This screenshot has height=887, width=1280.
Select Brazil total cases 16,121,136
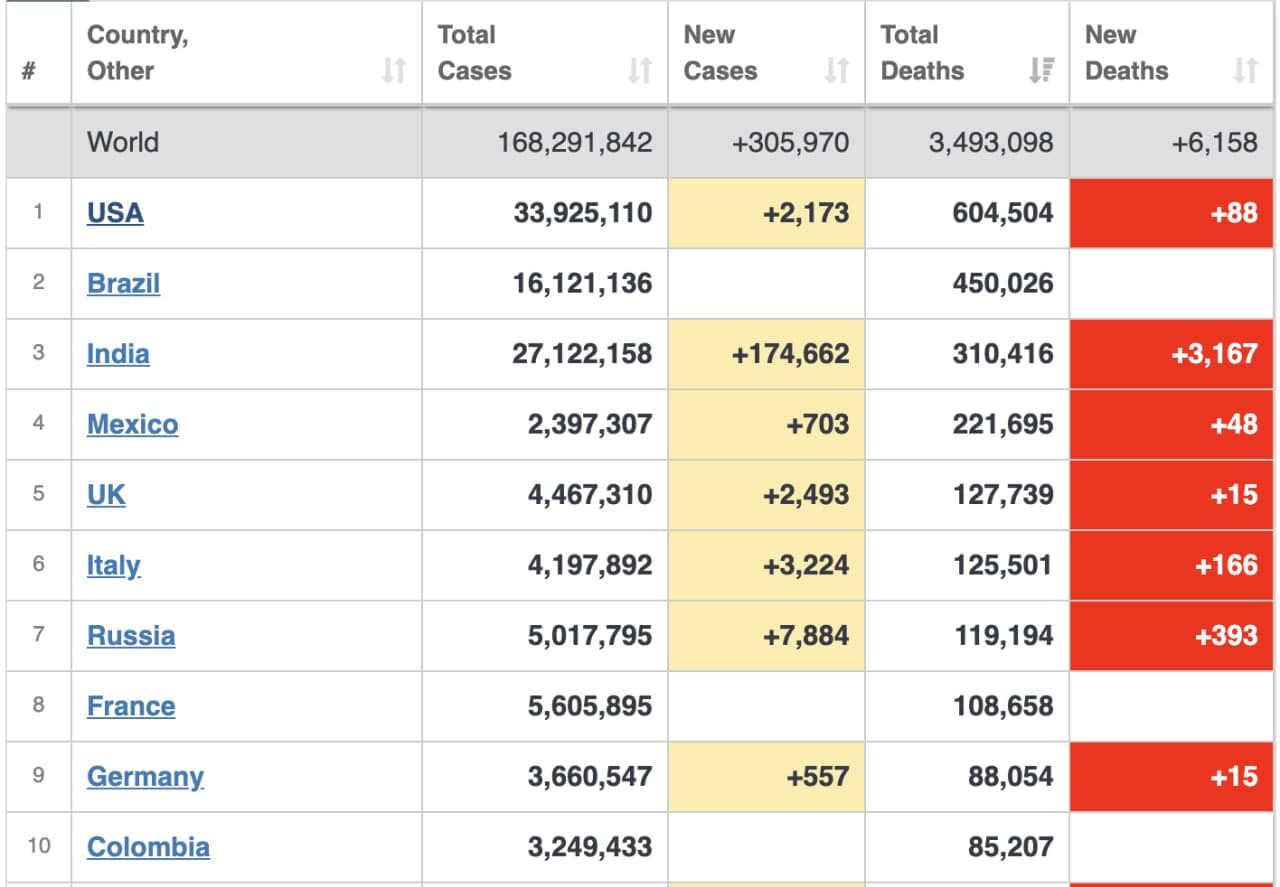(x=583, y=284)
